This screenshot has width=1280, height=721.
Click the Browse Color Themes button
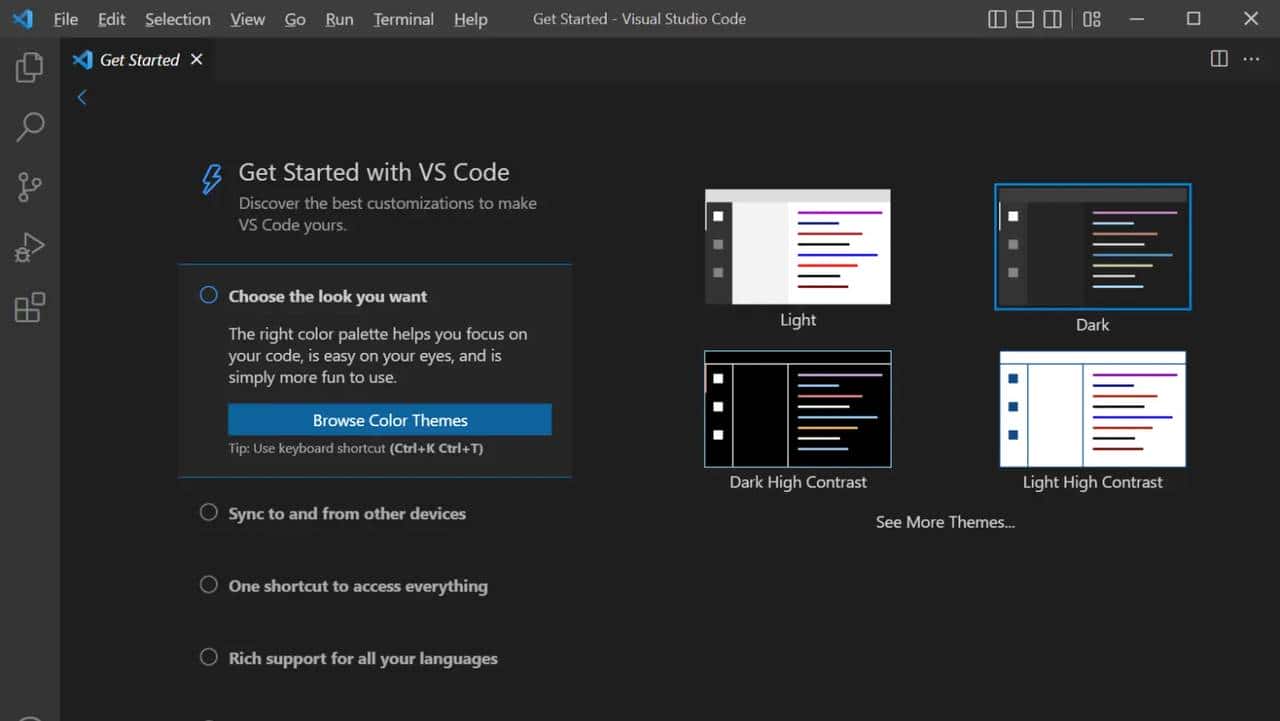coord(389,419)
